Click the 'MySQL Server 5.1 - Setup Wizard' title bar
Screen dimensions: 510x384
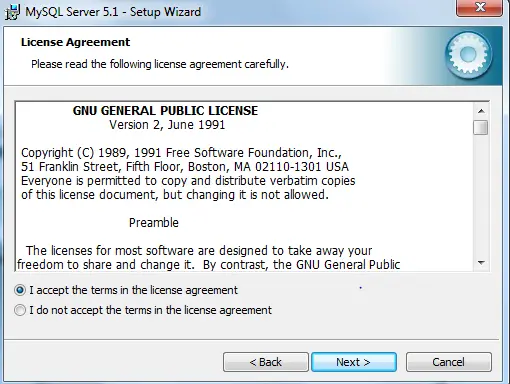click(x=113, y=12)
